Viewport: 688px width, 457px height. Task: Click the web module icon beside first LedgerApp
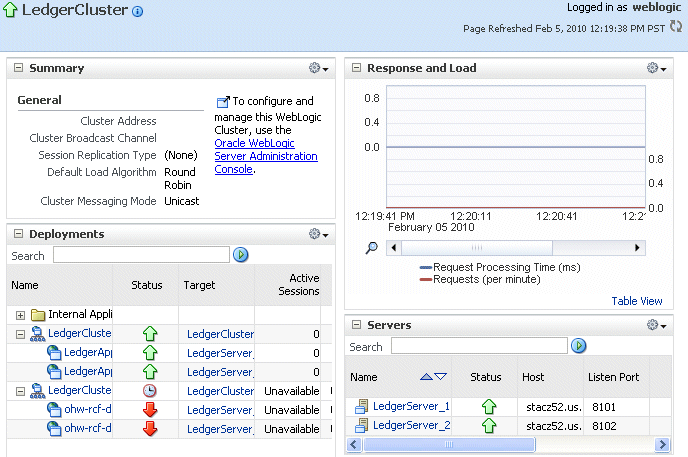(x=54, y=353)
